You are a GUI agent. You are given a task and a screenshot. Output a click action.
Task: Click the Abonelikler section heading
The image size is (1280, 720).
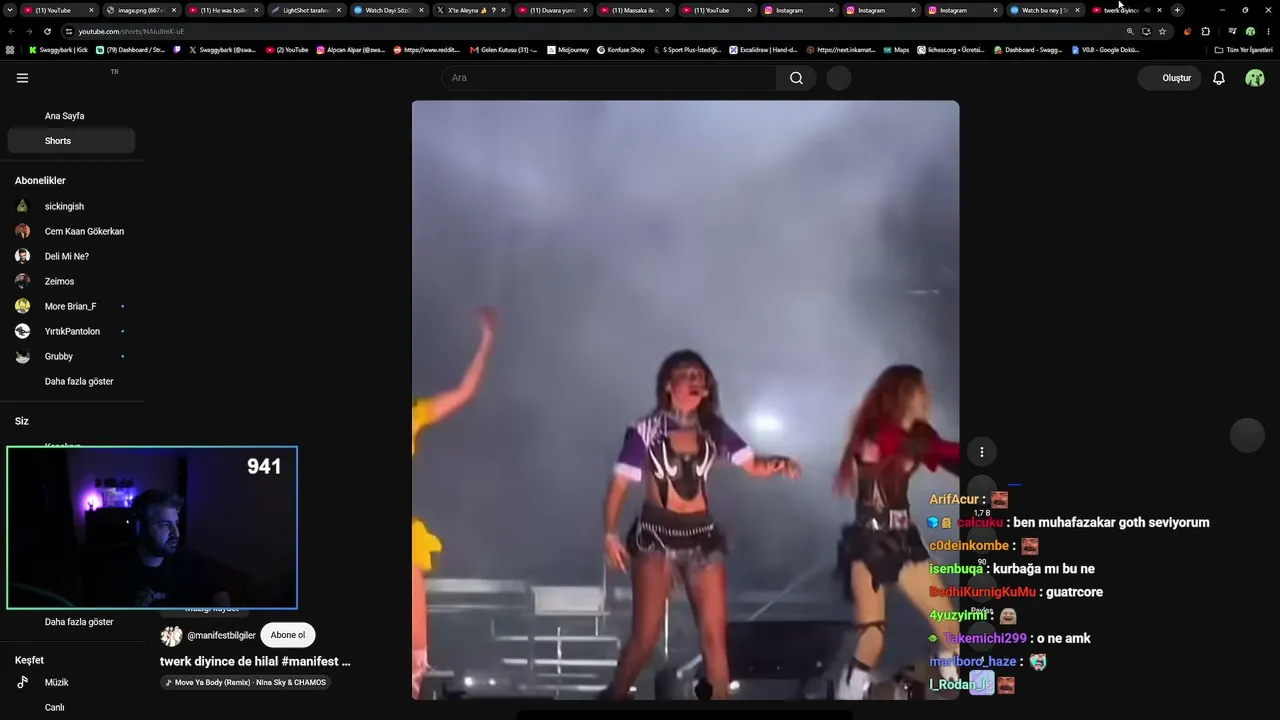40,181
